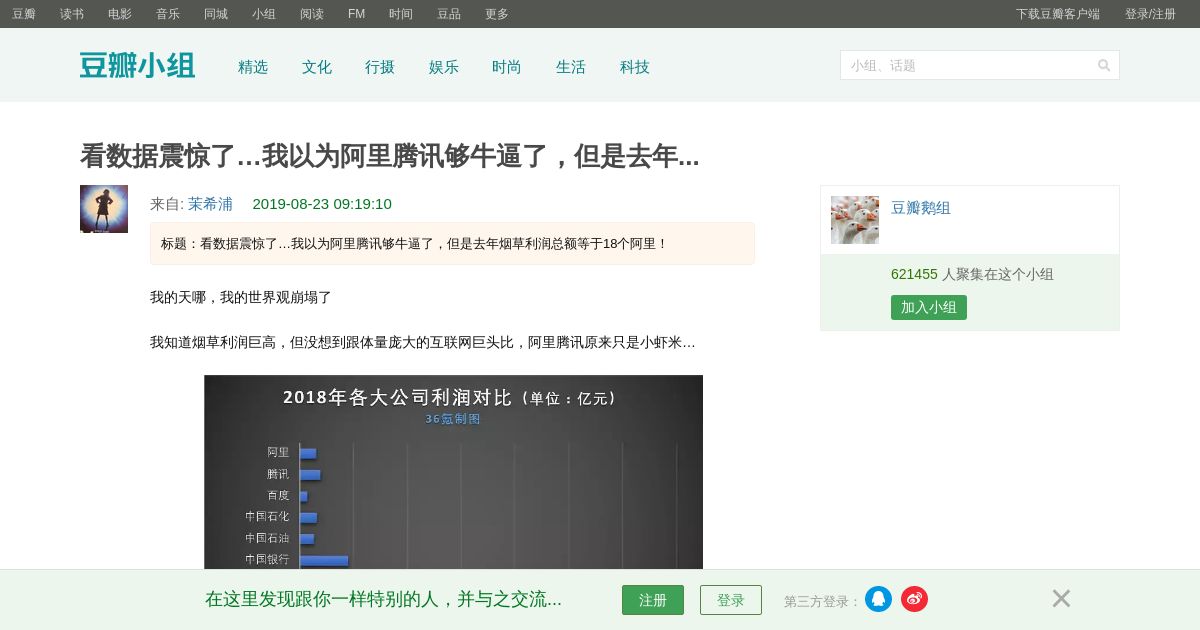Open the 豆瓣鹅组 group thumbnail
1200x630 pixels.
[855, 220]
